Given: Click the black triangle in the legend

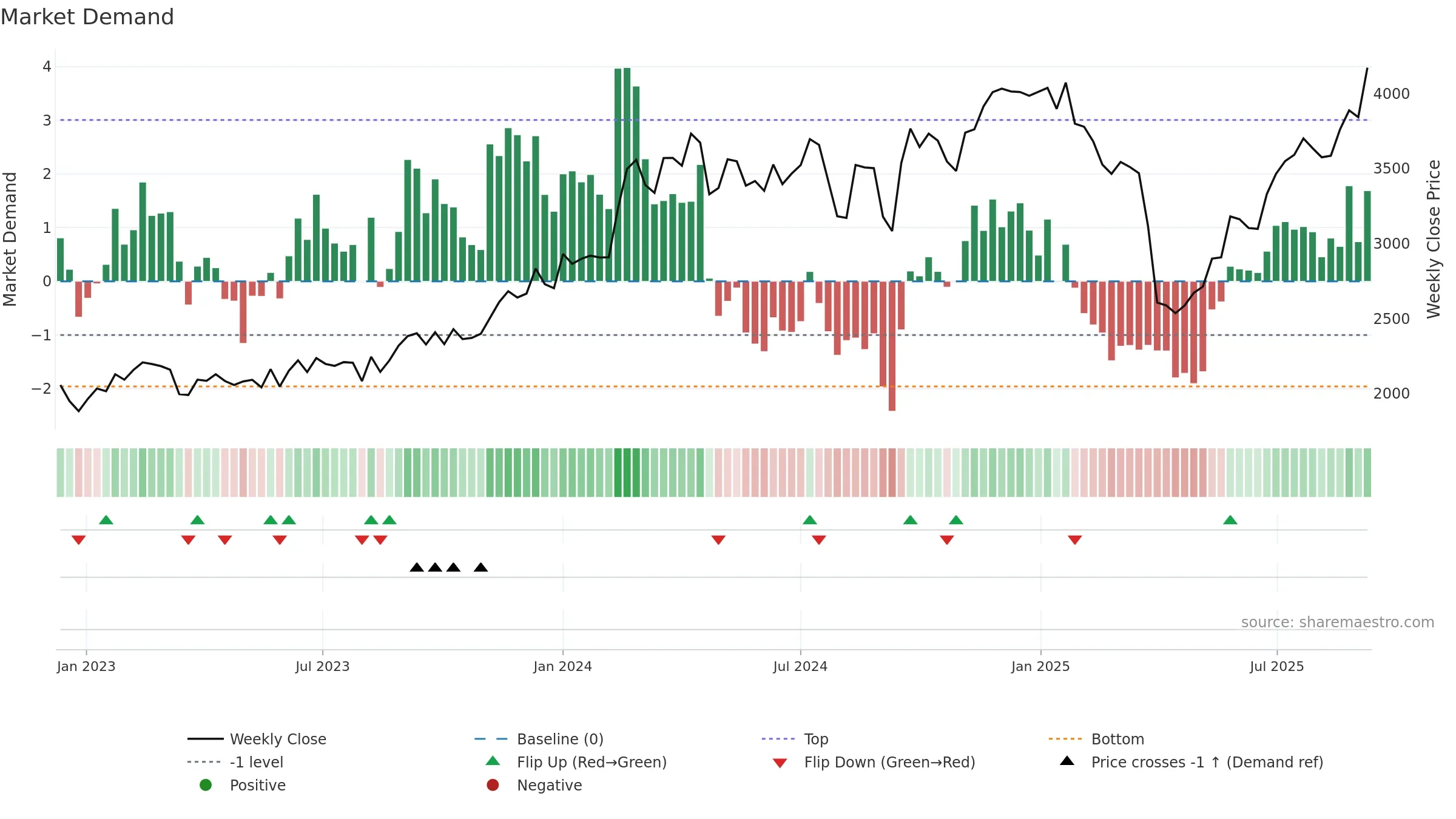Looking at the screenshot, I should point(1067,761).
